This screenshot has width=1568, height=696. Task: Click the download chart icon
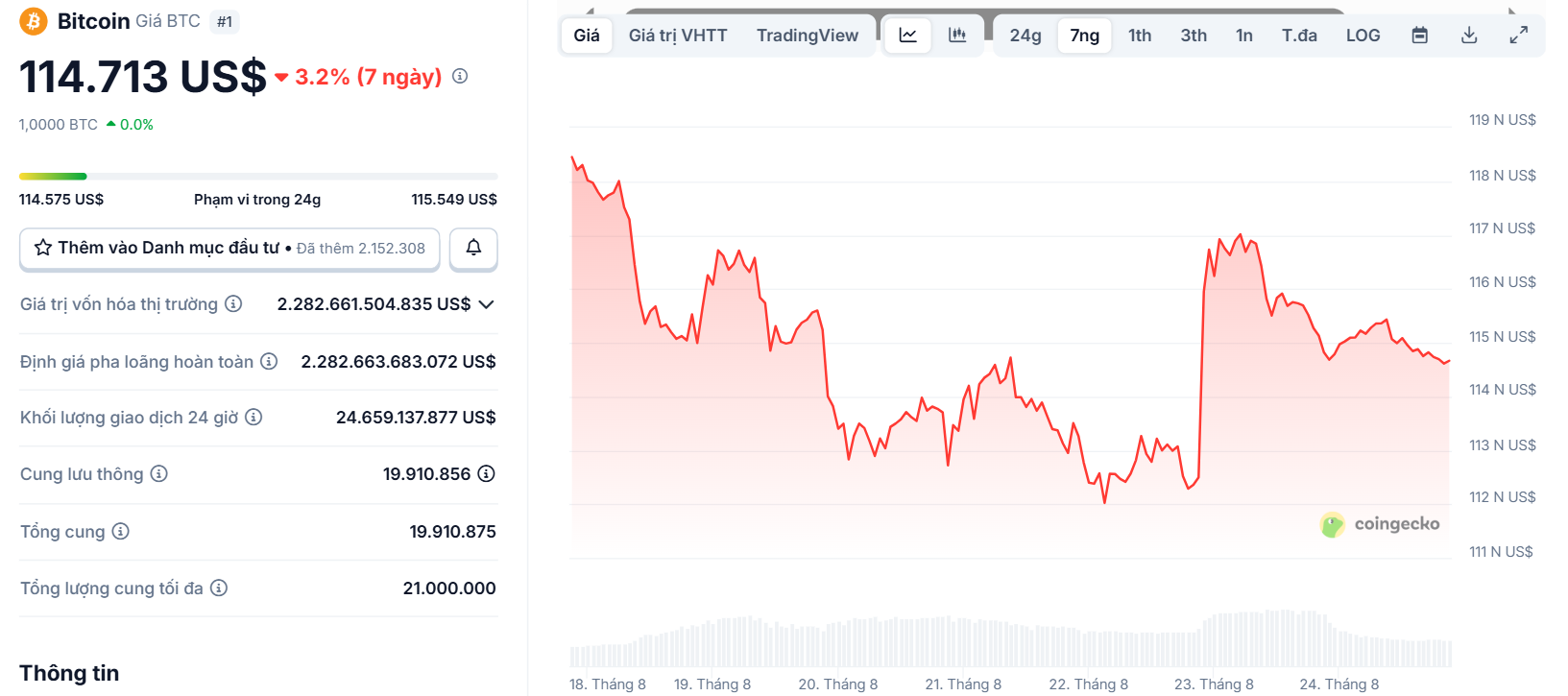1469,34
